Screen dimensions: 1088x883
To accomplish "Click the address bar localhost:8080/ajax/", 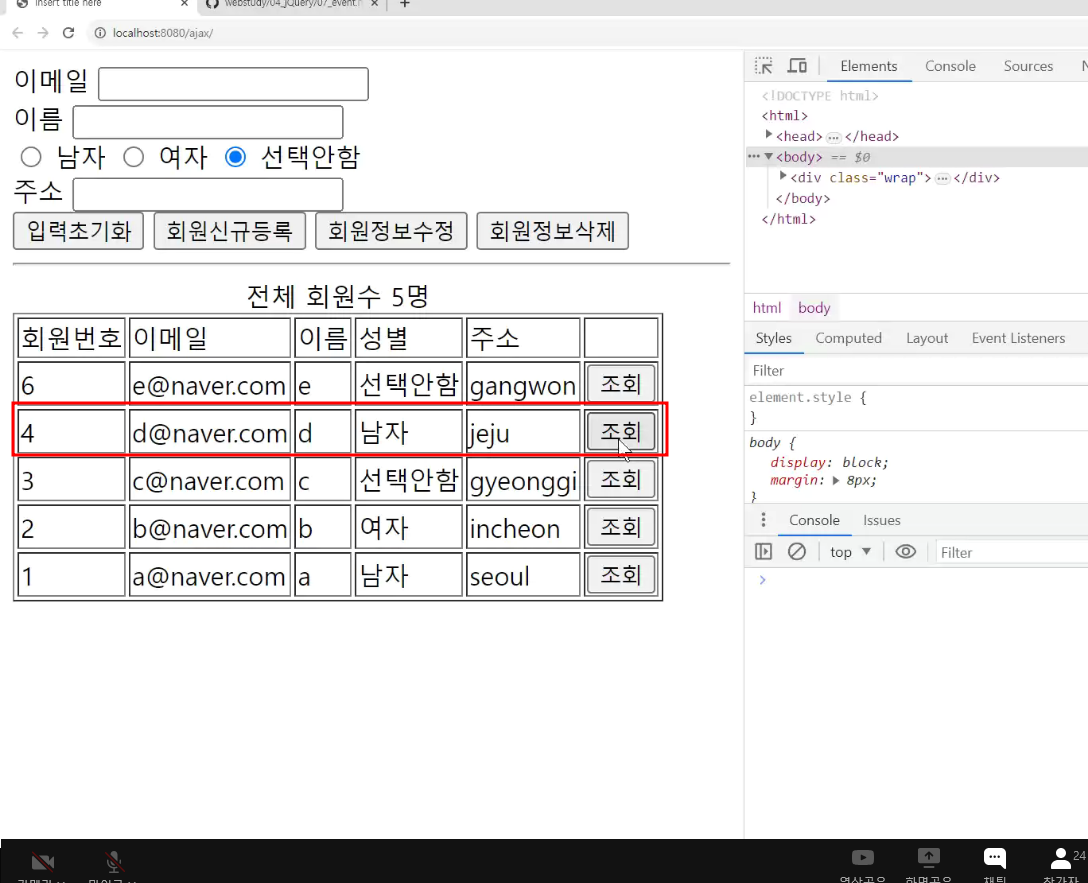I will [162, 33].
